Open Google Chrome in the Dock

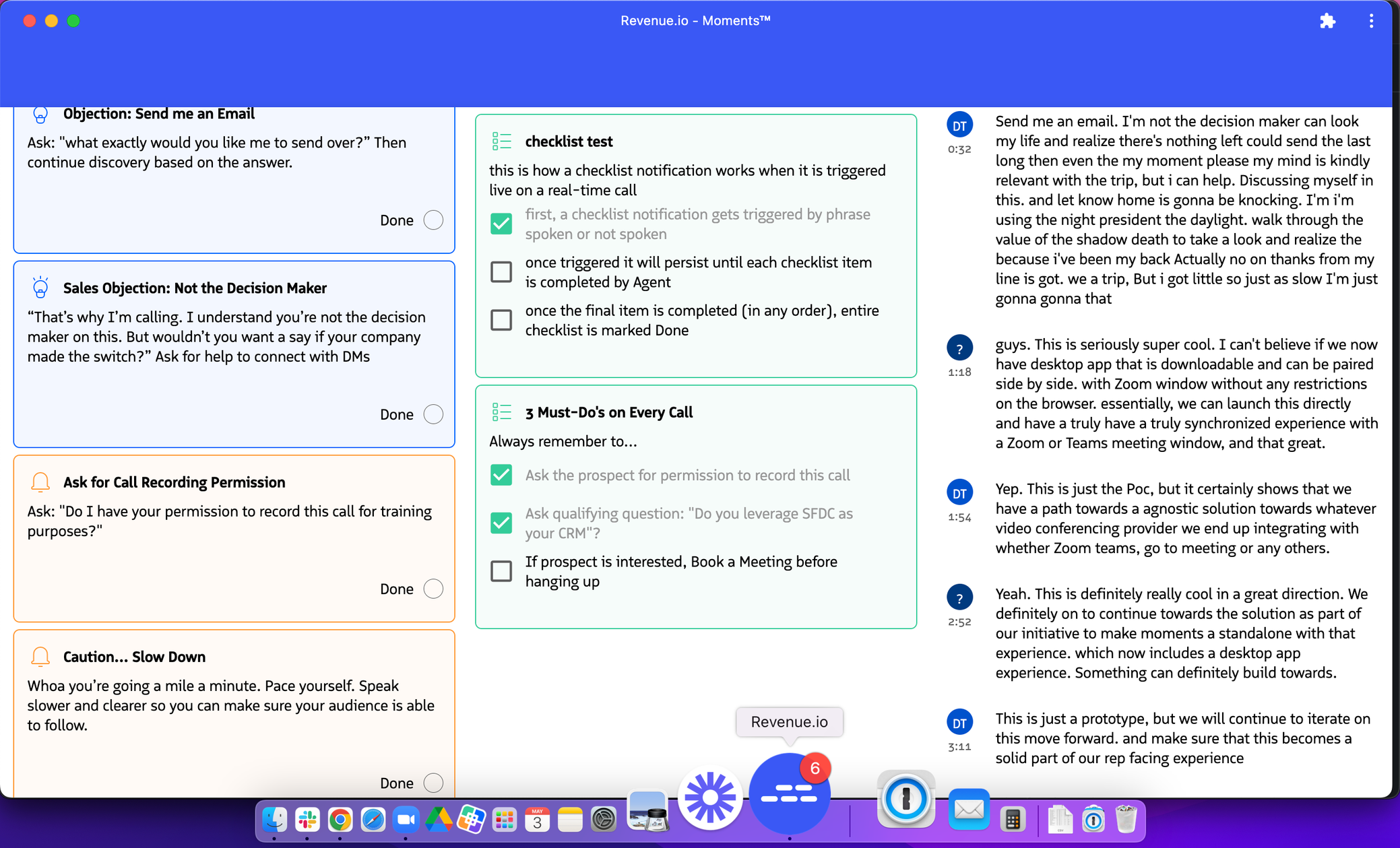point(340,820)
